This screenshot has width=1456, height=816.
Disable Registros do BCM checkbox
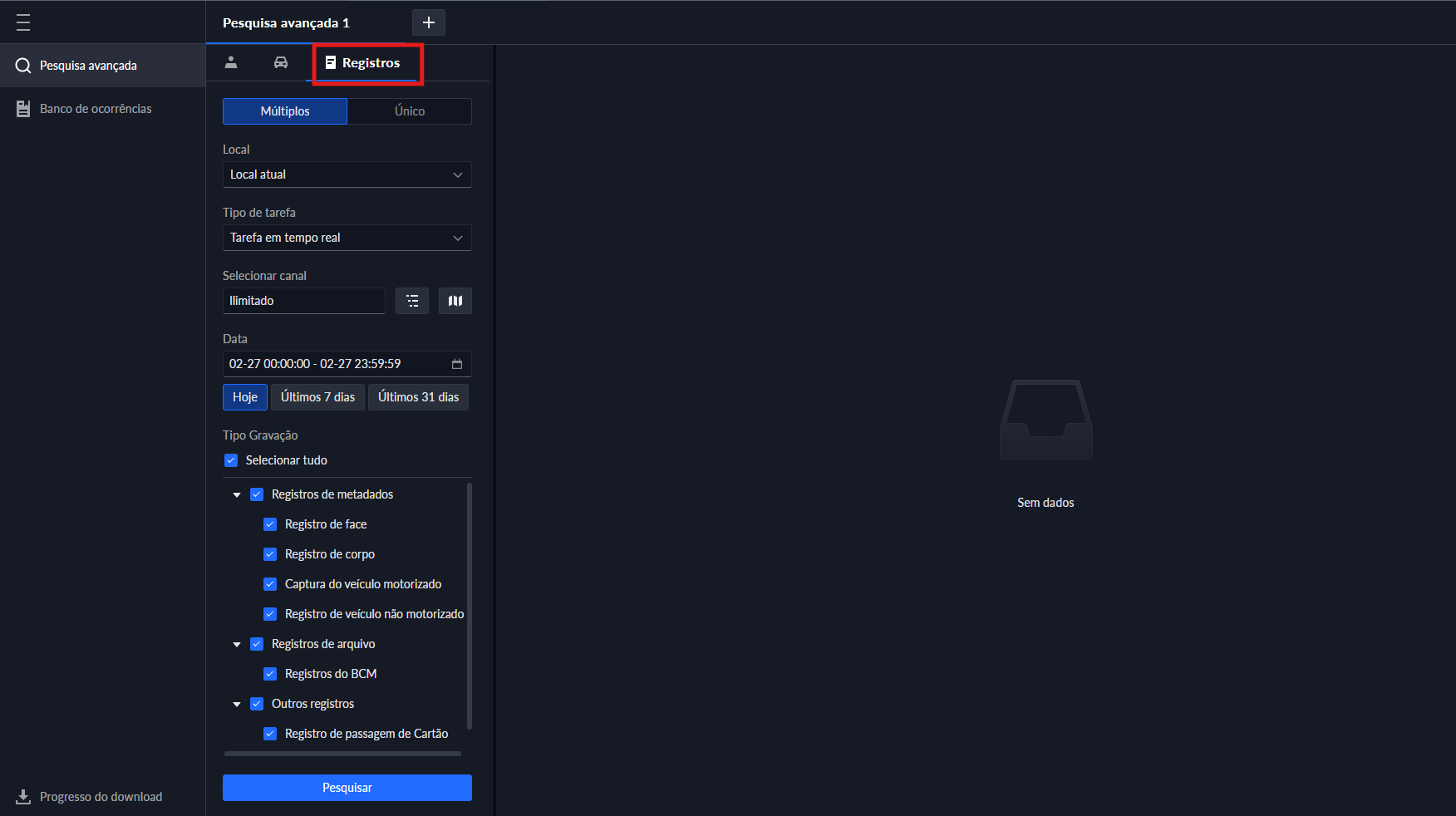pos(270,674)
